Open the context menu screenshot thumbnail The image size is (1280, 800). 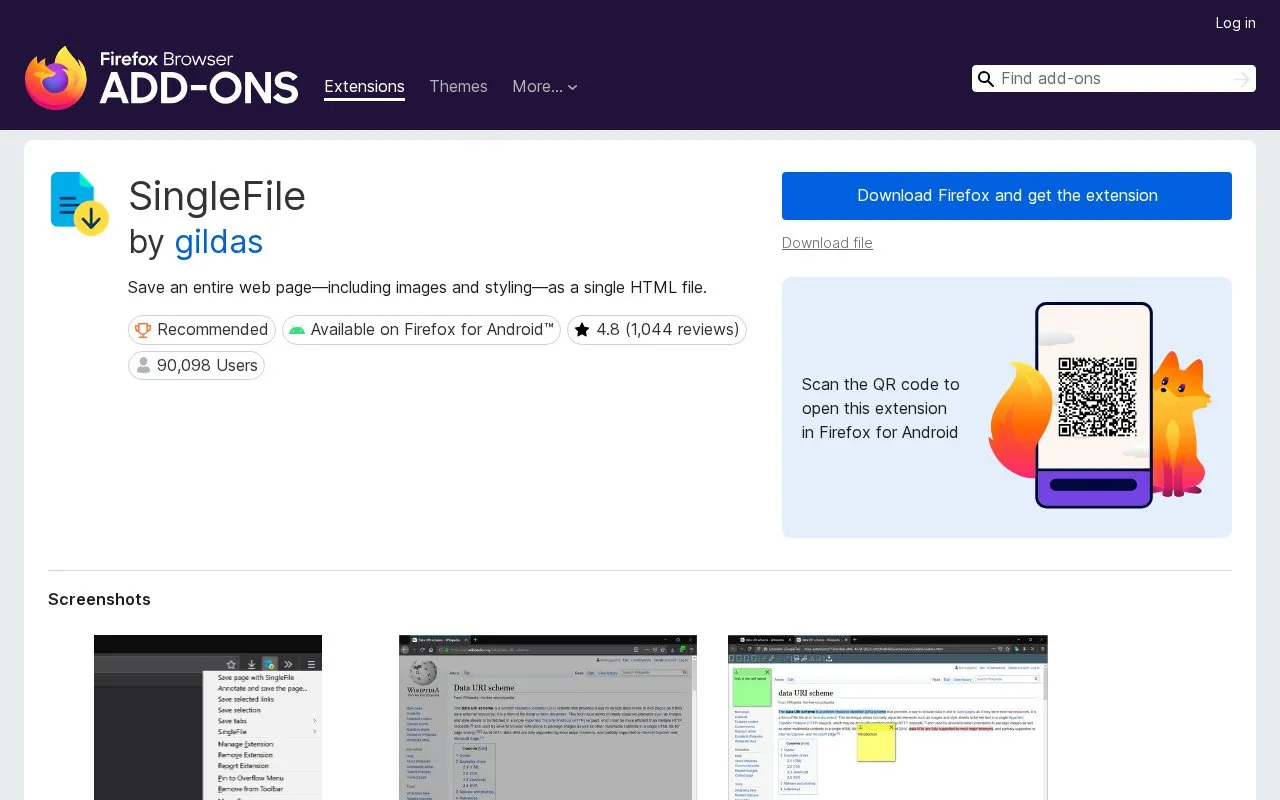(x=208, y=717)
